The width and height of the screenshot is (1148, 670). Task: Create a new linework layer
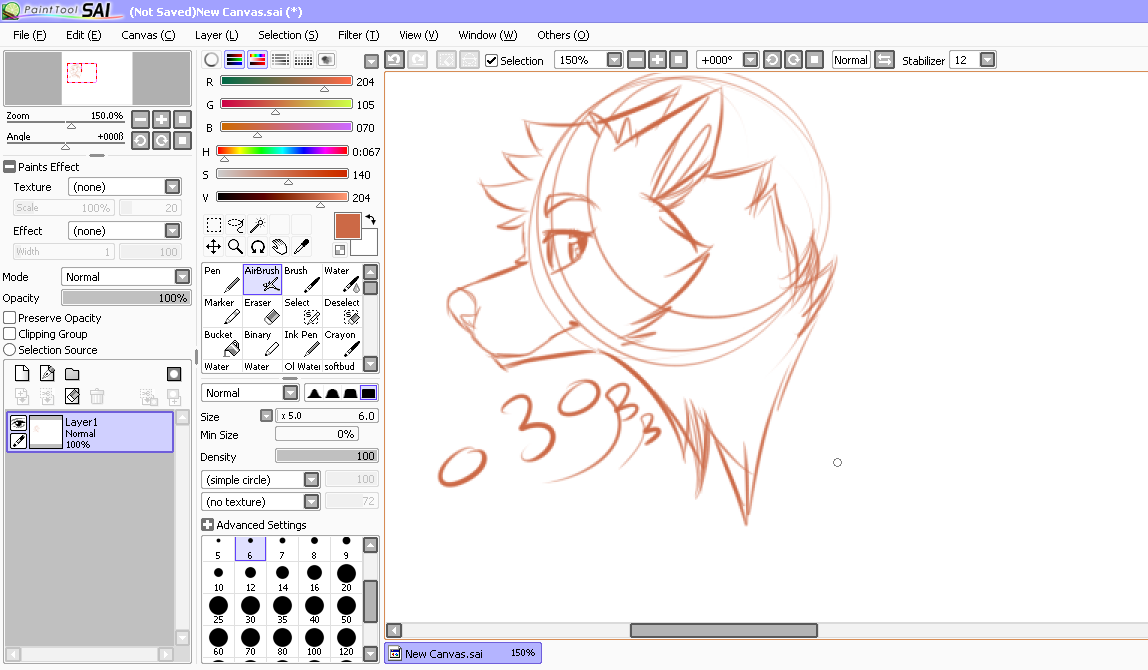[47, 373]
